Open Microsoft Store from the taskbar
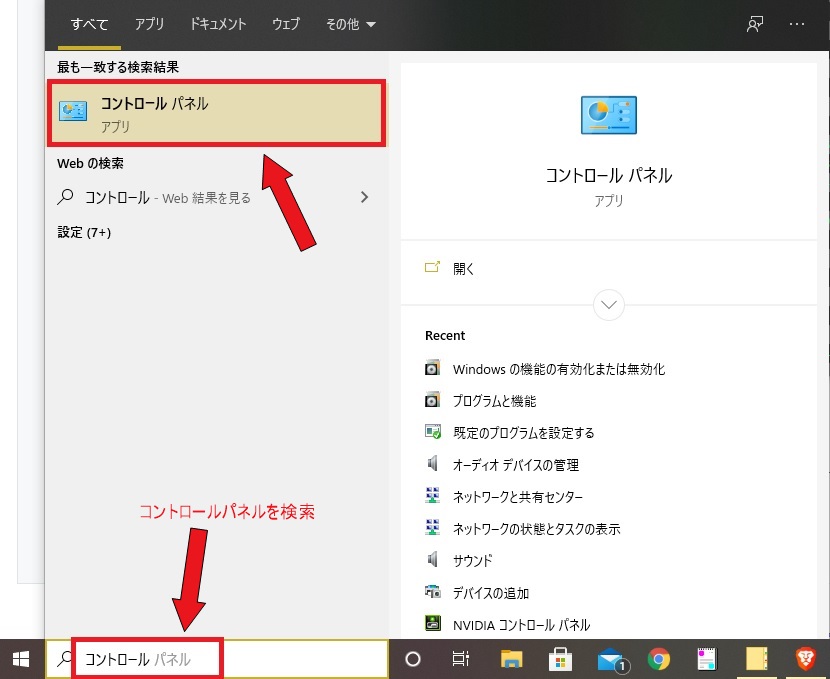The image size is (830, 679). (560, 659)
